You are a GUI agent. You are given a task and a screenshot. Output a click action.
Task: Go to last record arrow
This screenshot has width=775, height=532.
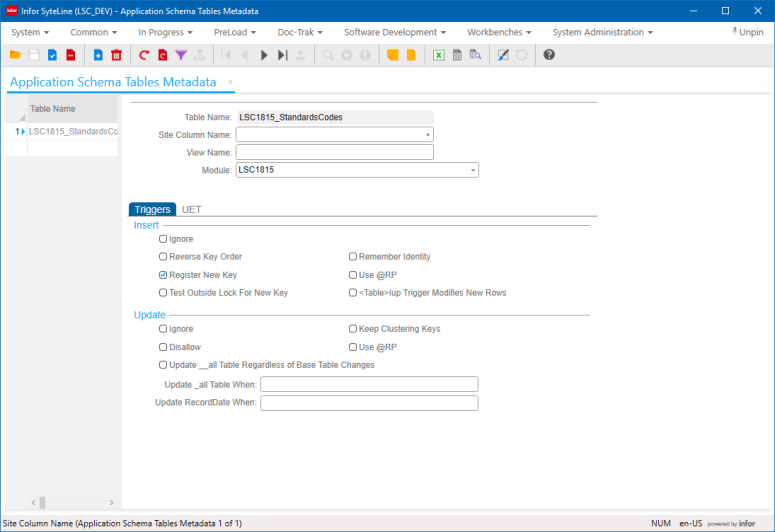click(x=282, y=55)
